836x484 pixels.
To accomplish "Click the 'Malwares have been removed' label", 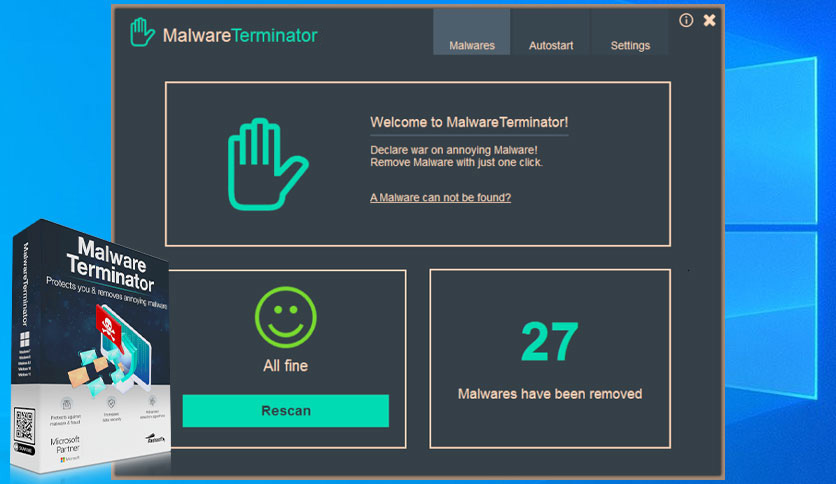I will coord(550,394).
